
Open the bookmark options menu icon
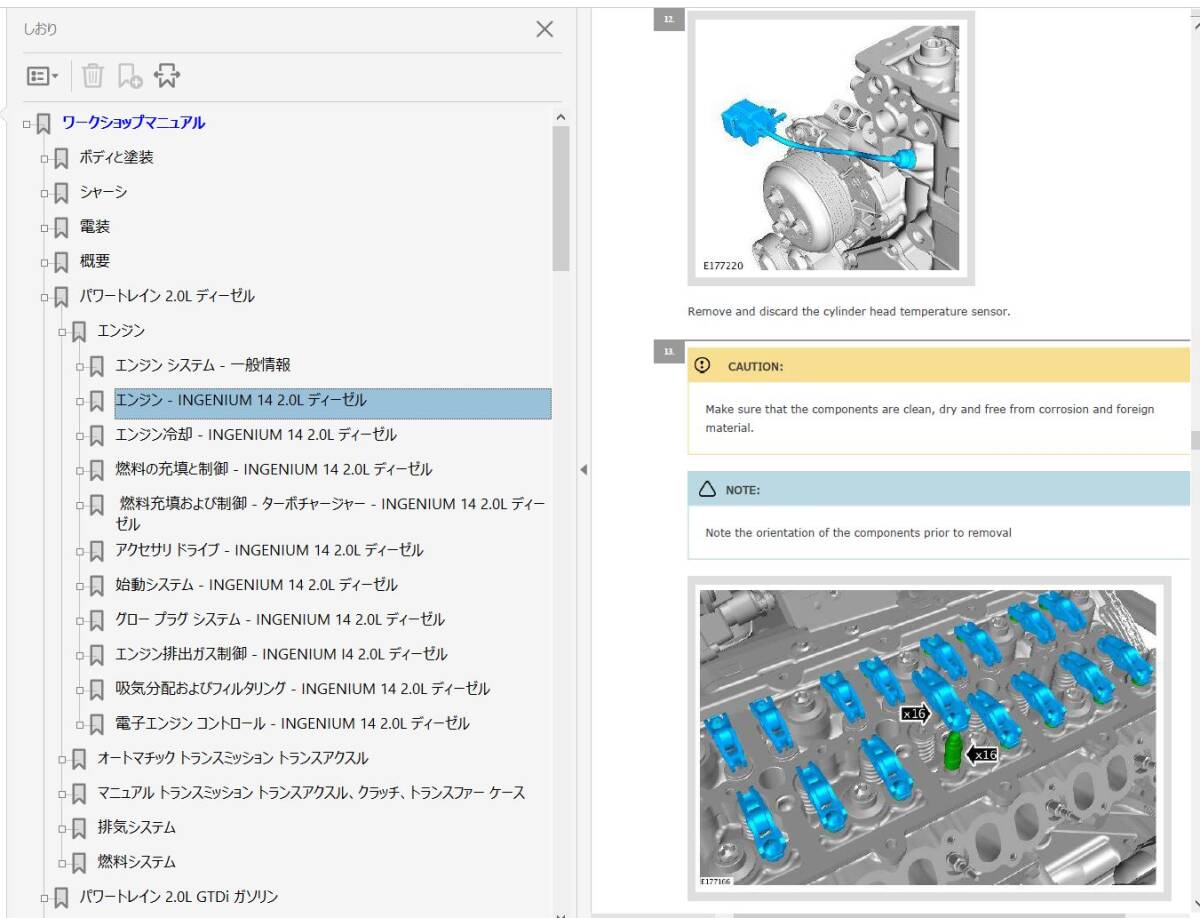coord(42,76)
